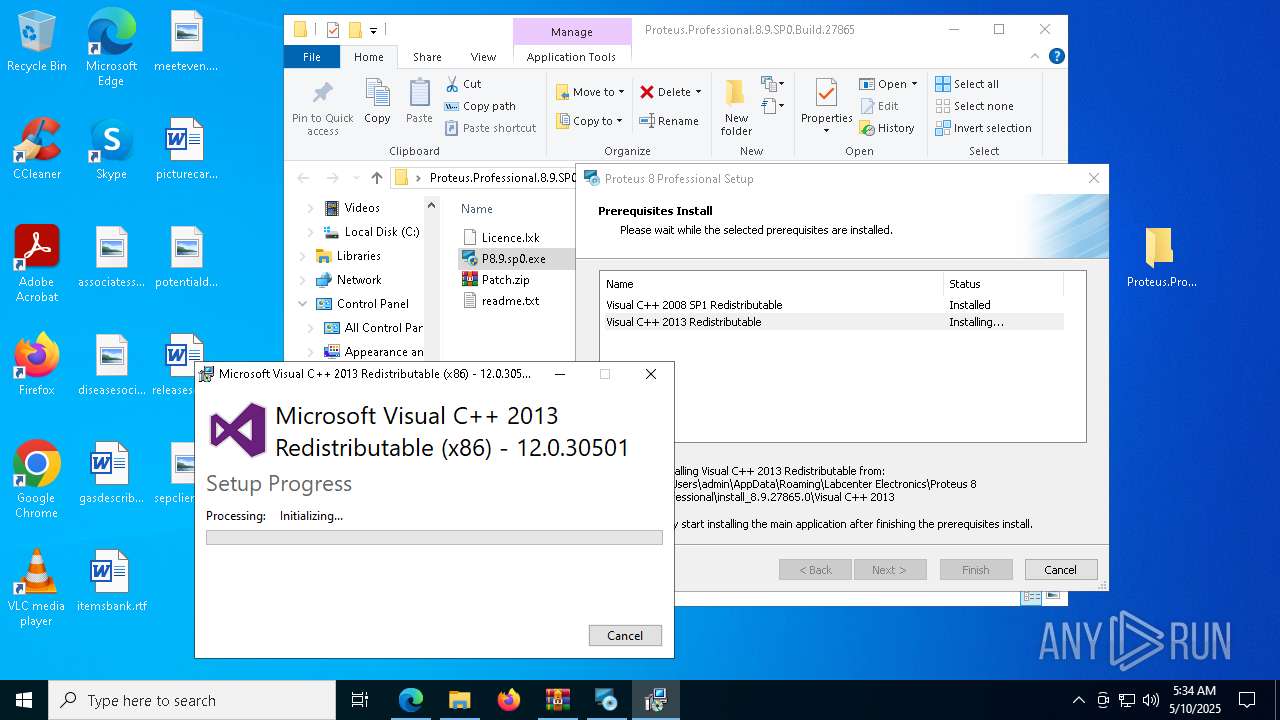1280x720 pixels.
Task: Select Google Chrome desktop shortcut
Action: pyautogui.click(x=37, y=480)
